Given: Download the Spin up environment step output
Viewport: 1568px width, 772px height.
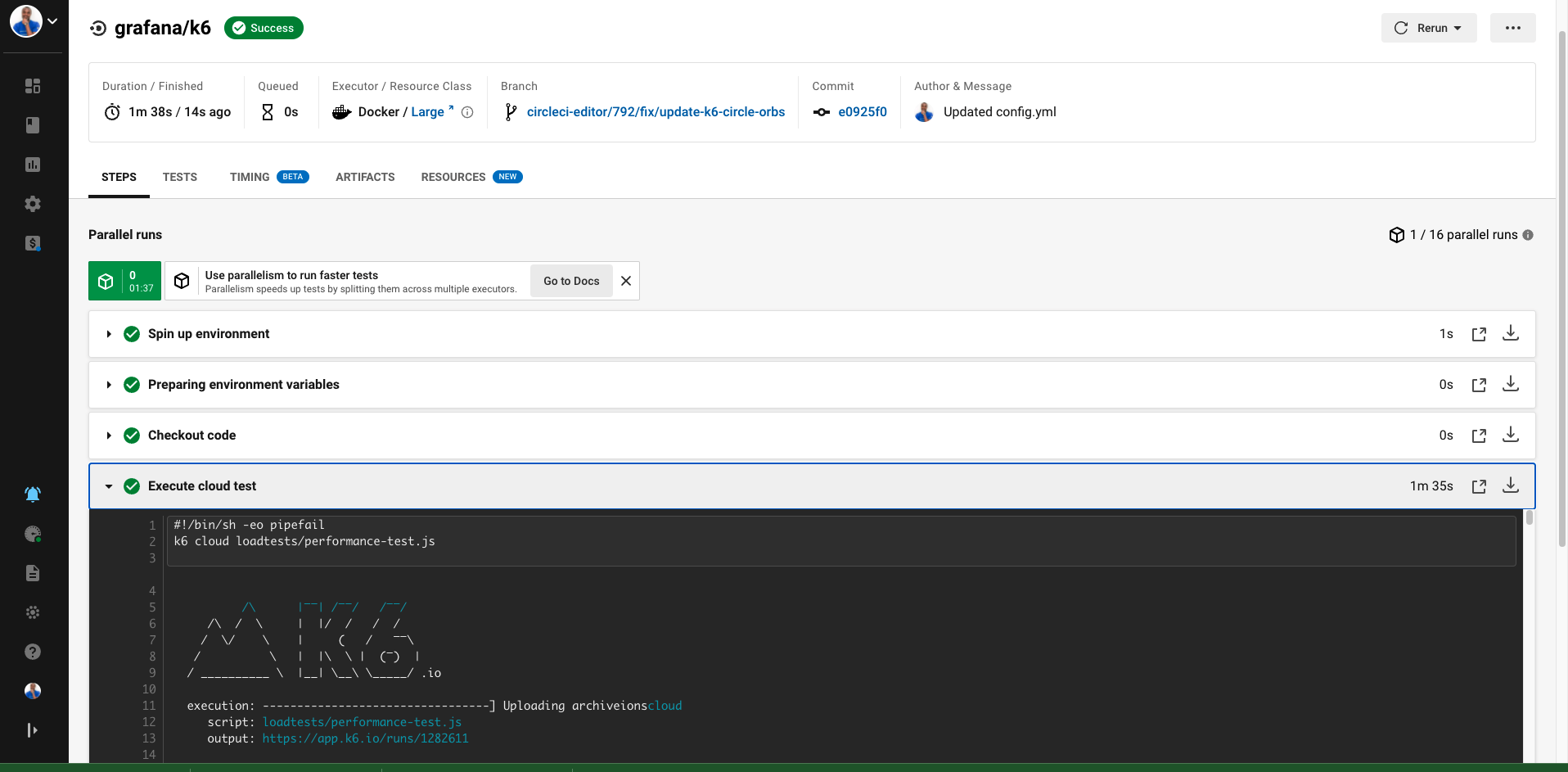Looking at the screenshot, I should click(1510, 333).
